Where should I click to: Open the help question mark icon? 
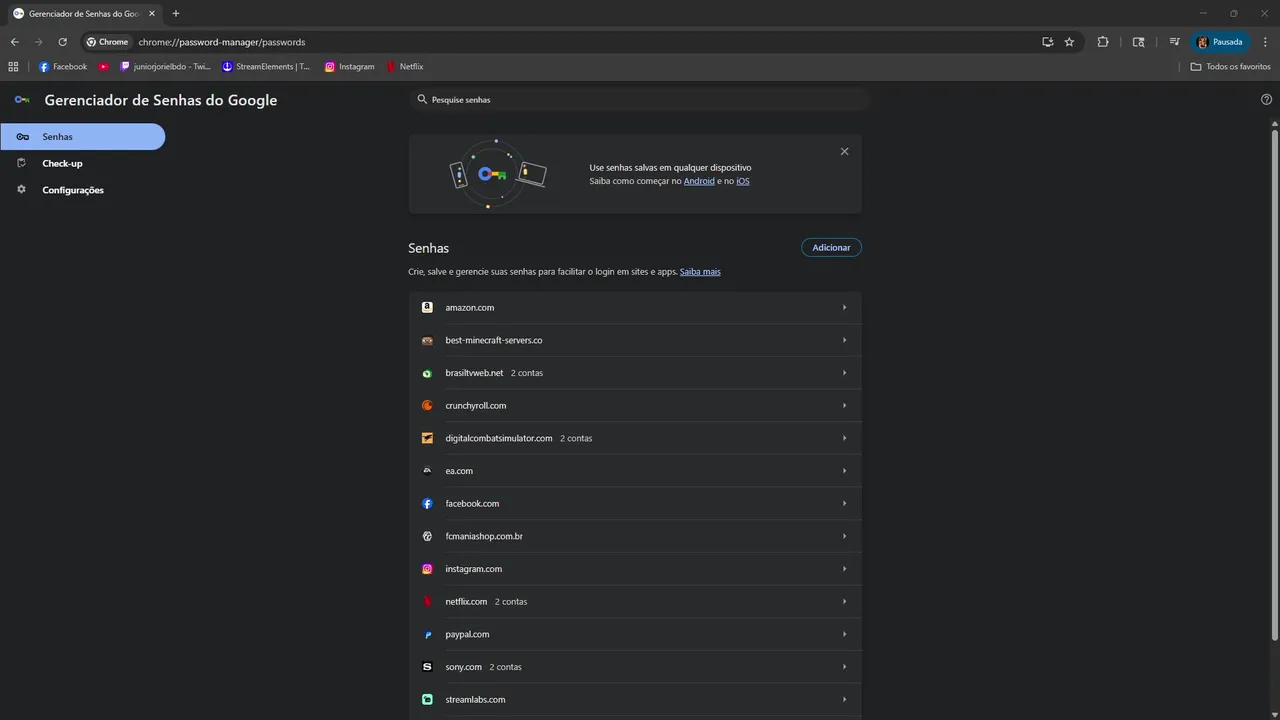click(x=1266, y=100)
